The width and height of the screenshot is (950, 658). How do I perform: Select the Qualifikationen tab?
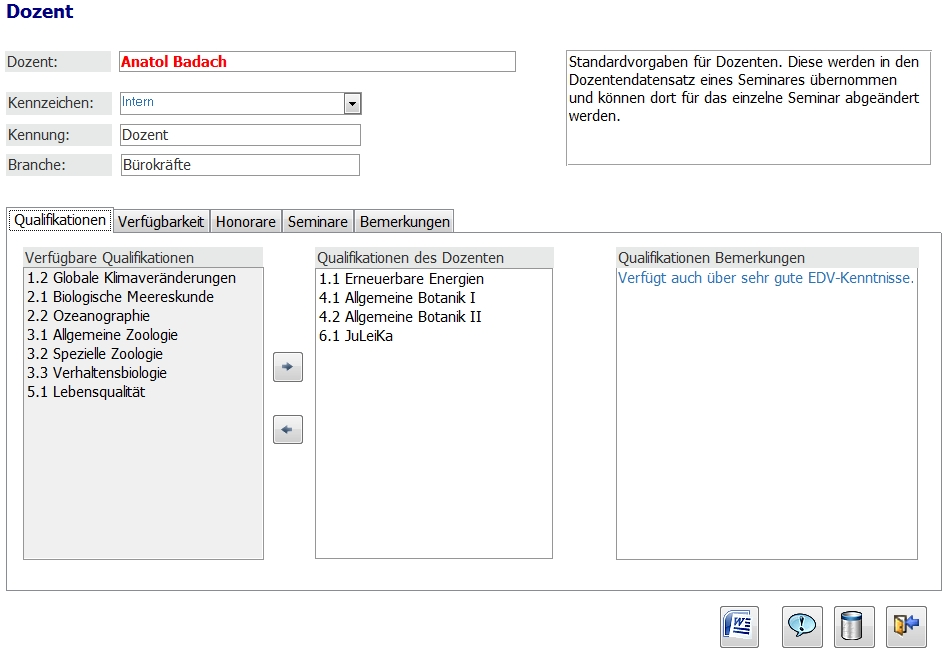60,220
